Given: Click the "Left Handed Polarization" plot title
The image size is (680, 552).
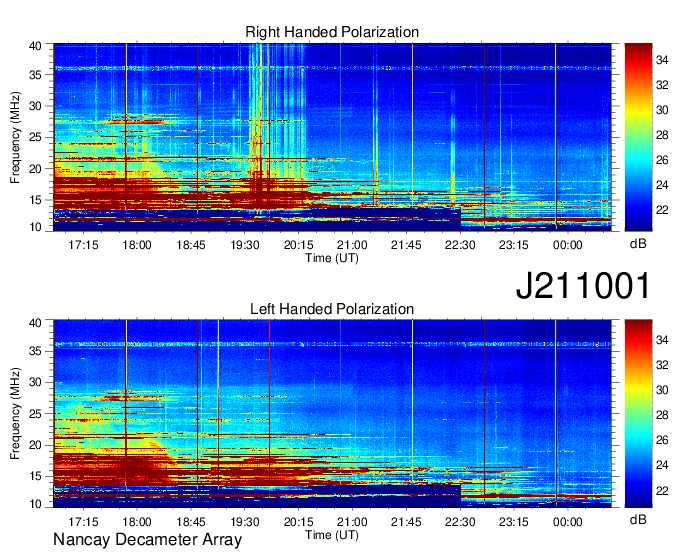Looking at the screenshot, I should point(332,309).
